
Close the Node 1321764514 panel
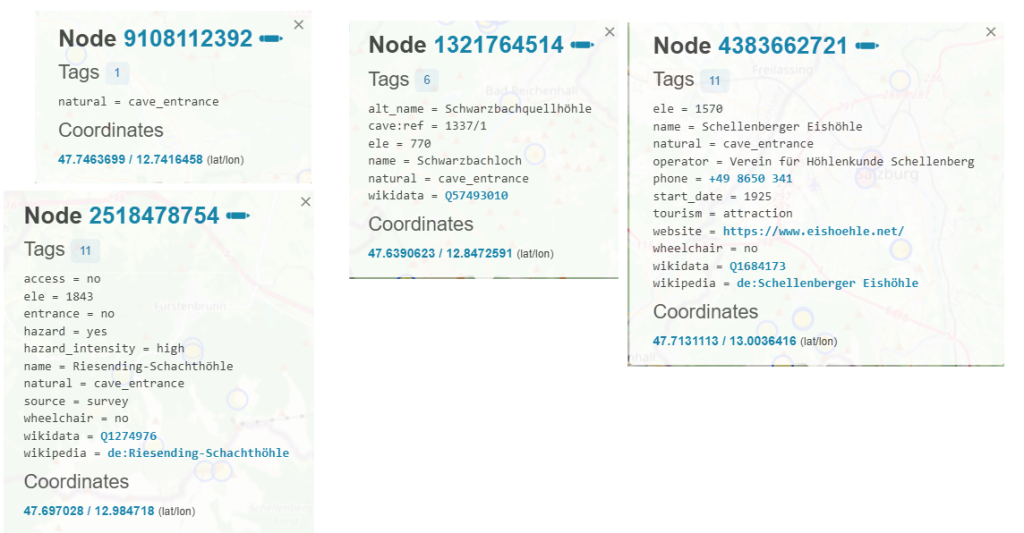click(609, 32)
